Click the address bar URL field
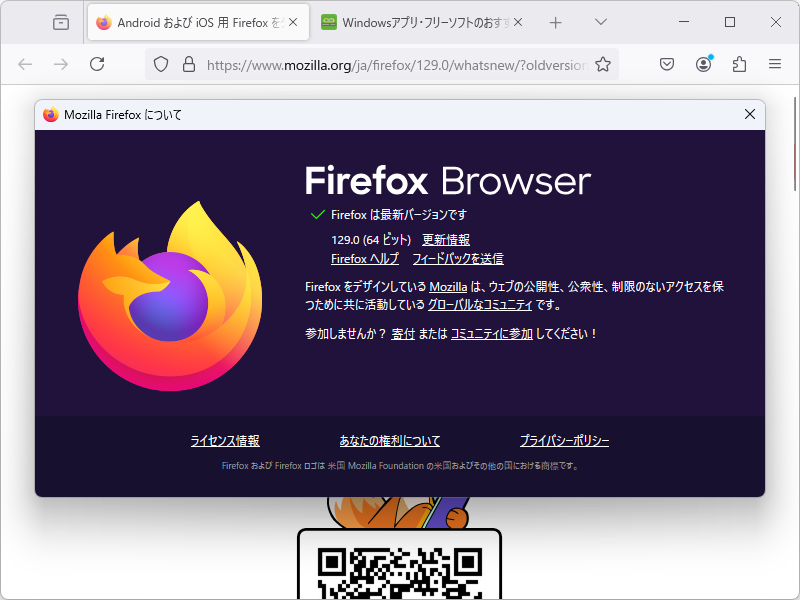Screen dimensions: 800x600 pos(390,64)
